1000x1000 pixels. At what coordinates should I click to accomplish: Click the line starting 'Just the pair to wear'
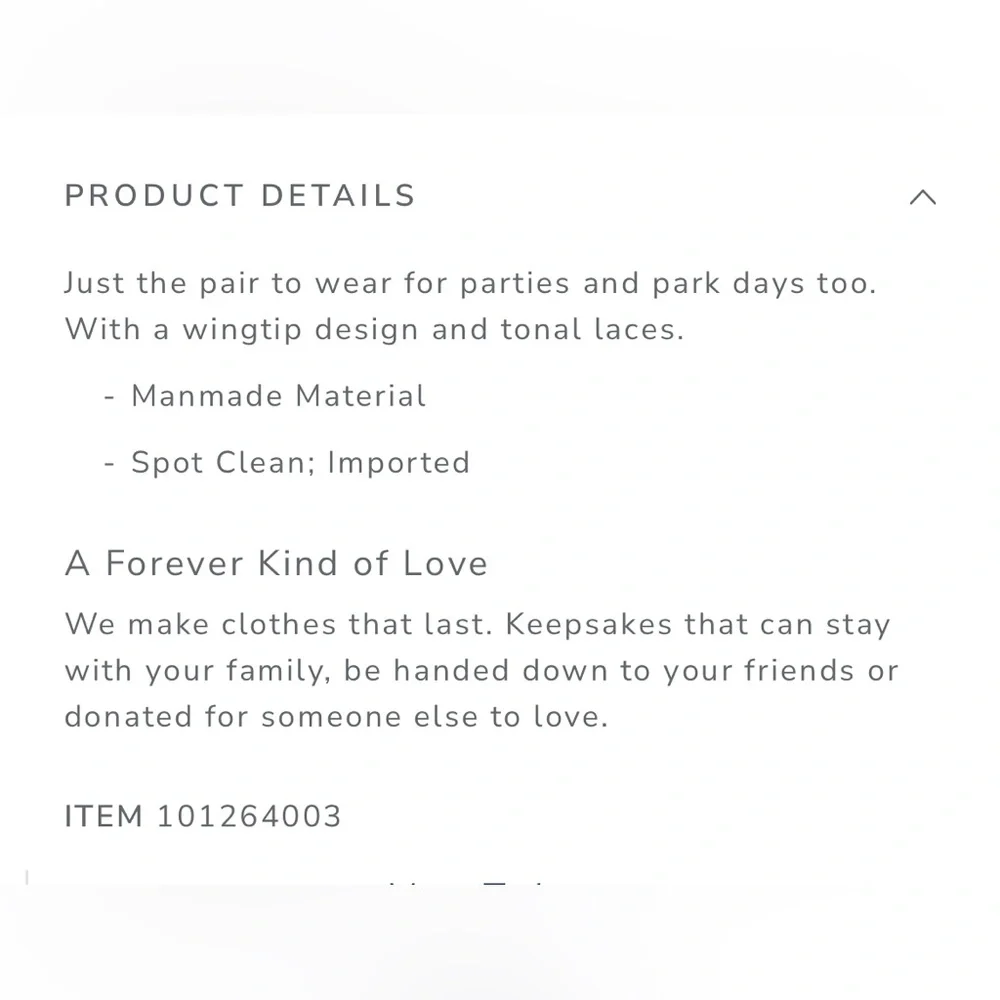pyautogui.click(x=471, y=284)
